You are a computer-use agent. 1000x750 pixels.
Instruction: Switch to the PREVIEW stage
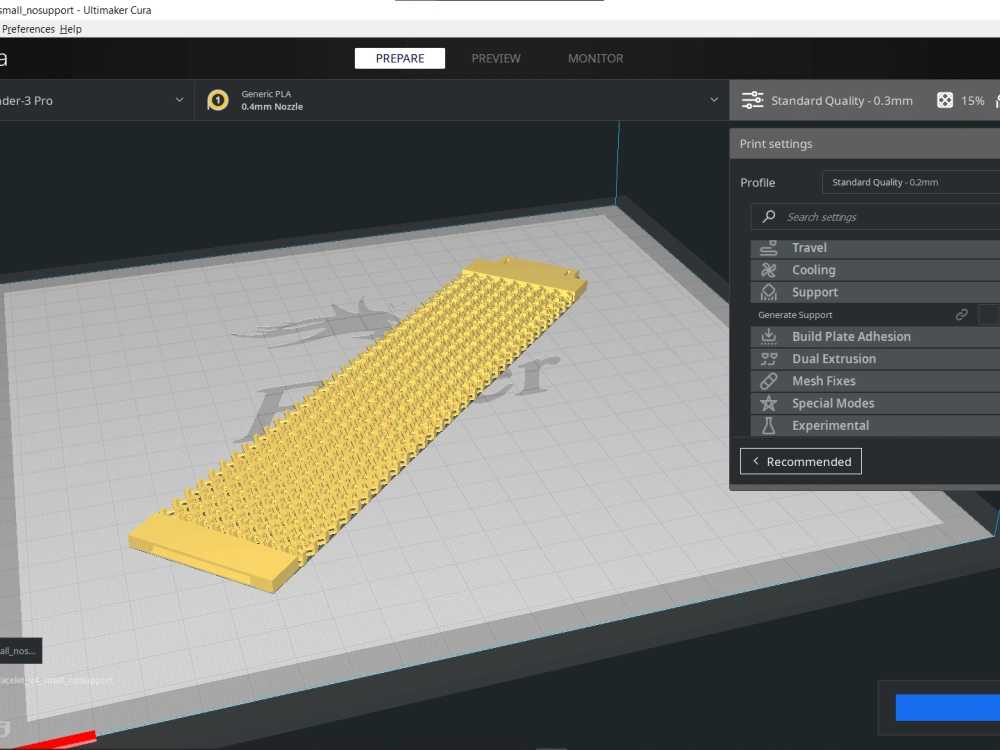(x=496, y=58)
